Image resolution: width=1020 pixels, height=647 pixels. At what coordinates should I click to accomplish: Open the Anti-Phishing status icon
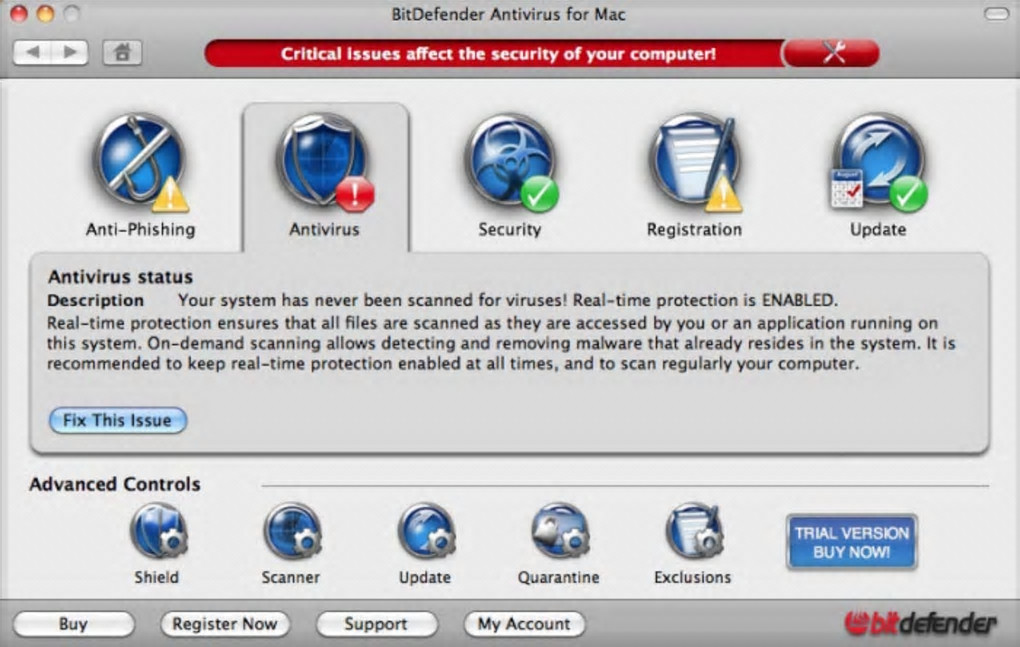[141, 163]
